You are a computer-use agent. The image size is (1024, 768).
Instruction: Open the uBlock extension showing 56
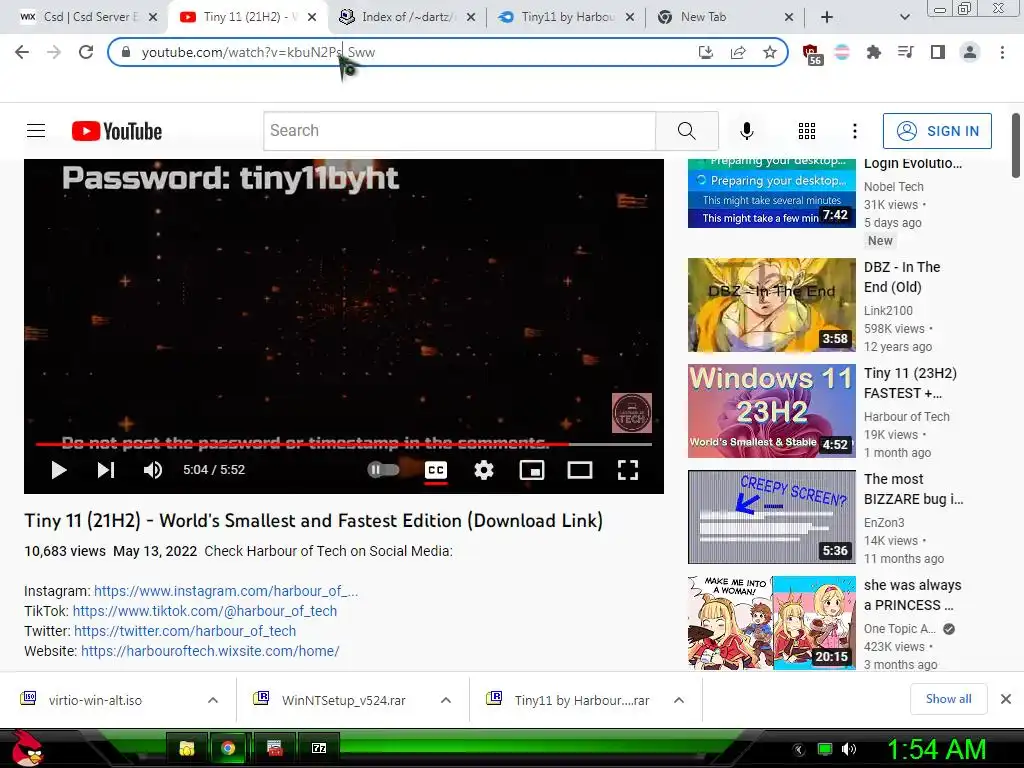pyautogui.click(x=811, y=54)
